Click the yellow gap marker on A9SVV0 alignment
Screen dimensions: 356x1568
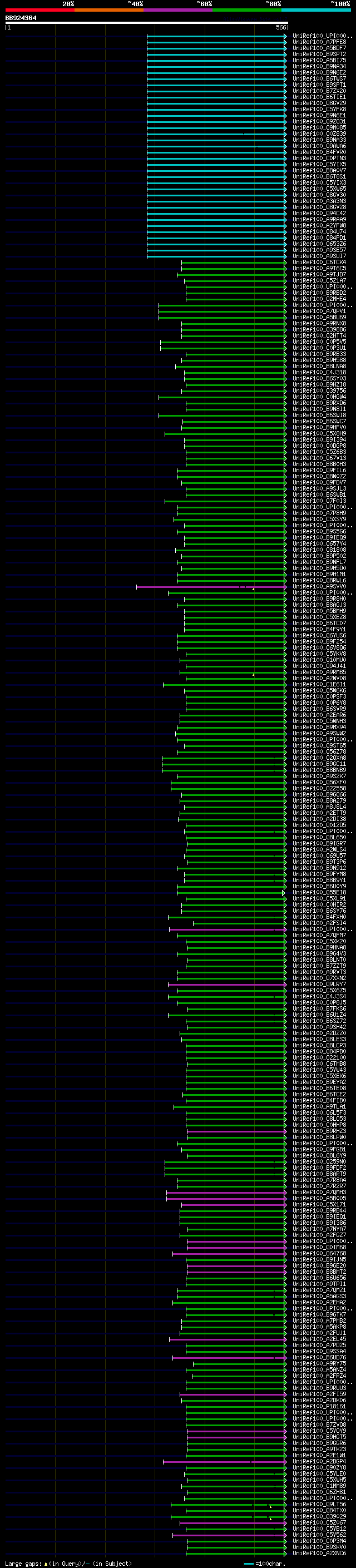[253, 588]
